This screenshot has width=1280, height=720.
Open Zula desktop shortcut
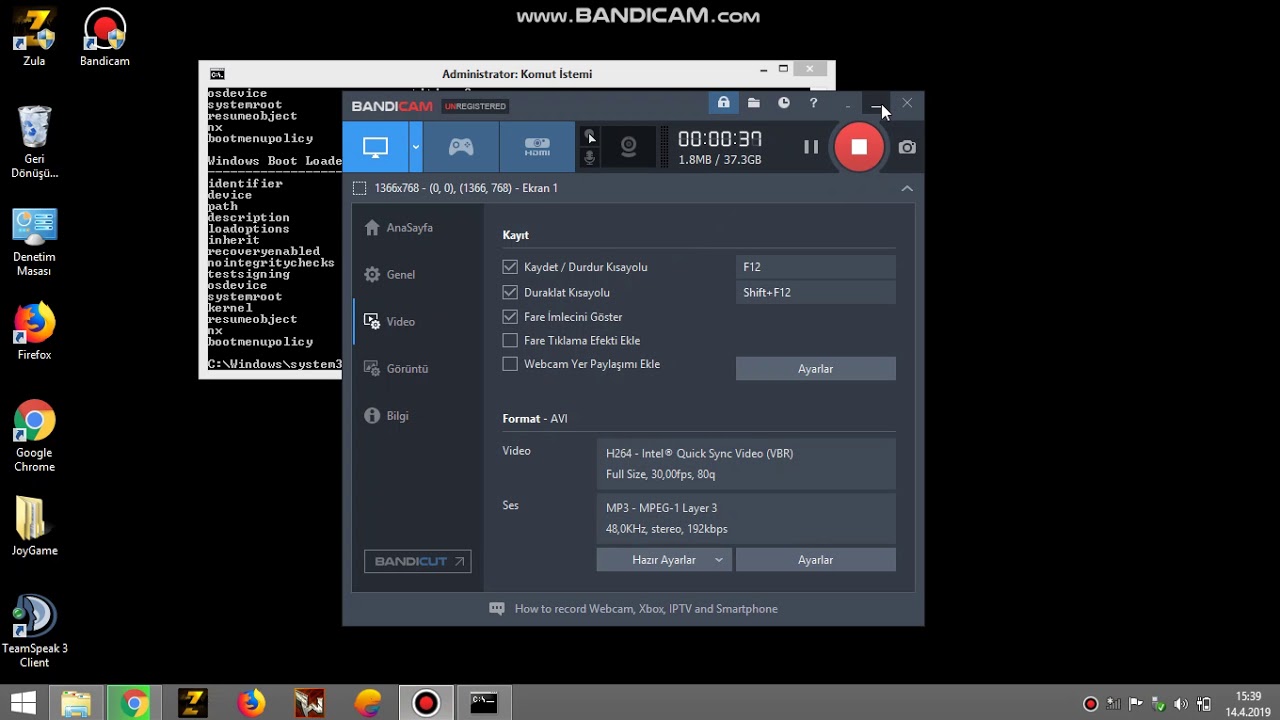[x=34, y=37]
